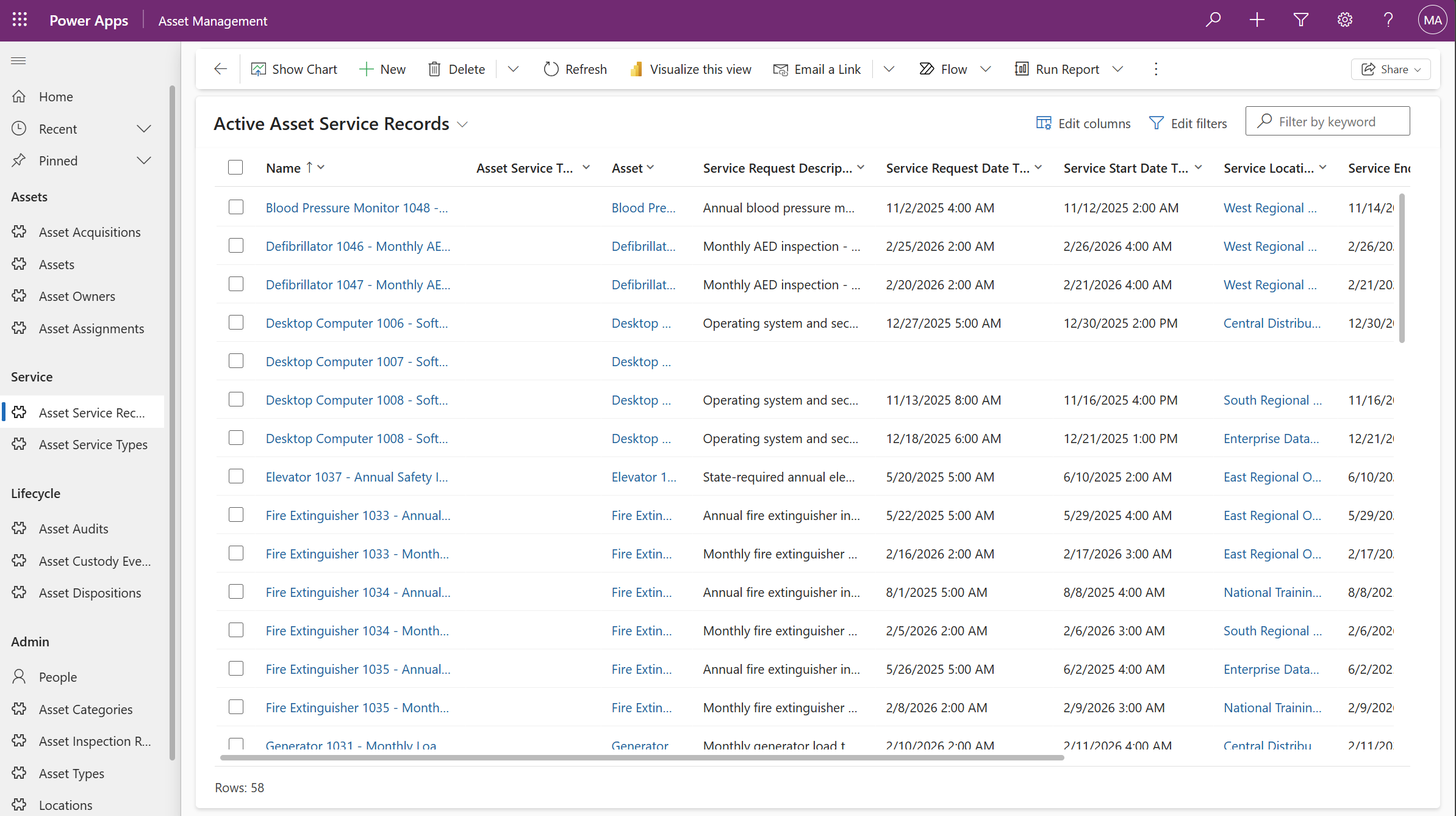This screenshot has height=816, width=1456.
Task: Click the grid vertical scrollbar
Action: point(1402,268)
